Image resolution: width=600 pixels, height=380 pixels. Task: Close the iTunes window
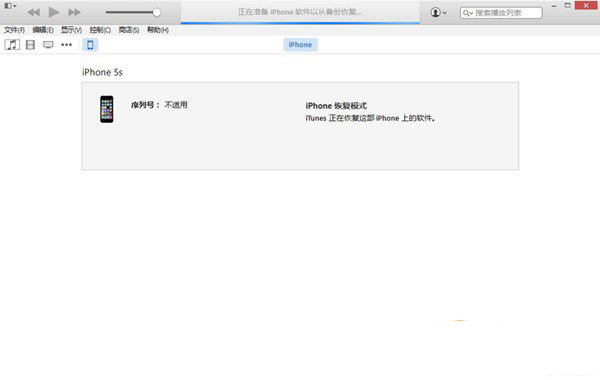tap(586, 5)
